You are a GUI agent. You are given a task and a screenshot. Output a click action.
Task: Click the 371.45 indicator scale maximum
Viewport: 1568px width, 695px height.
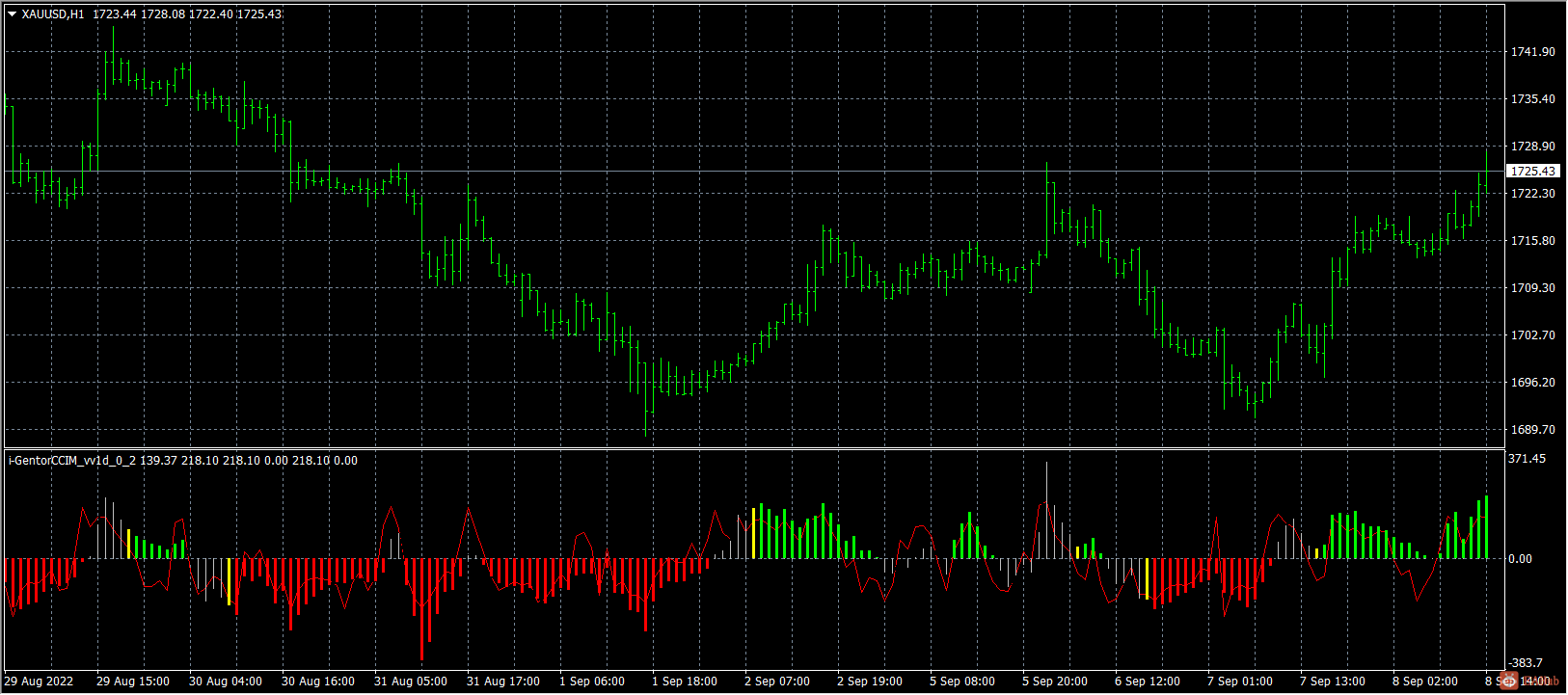(1528, 459)
